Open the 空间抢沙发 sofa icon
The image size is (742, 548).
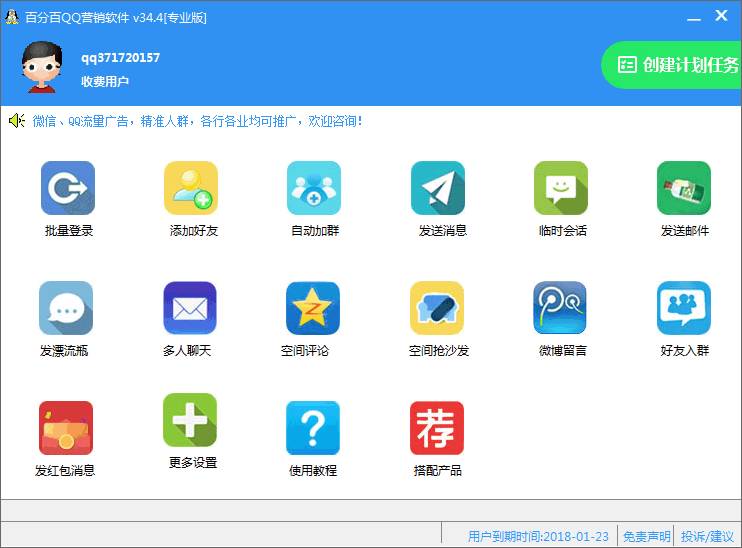(437, 308)
